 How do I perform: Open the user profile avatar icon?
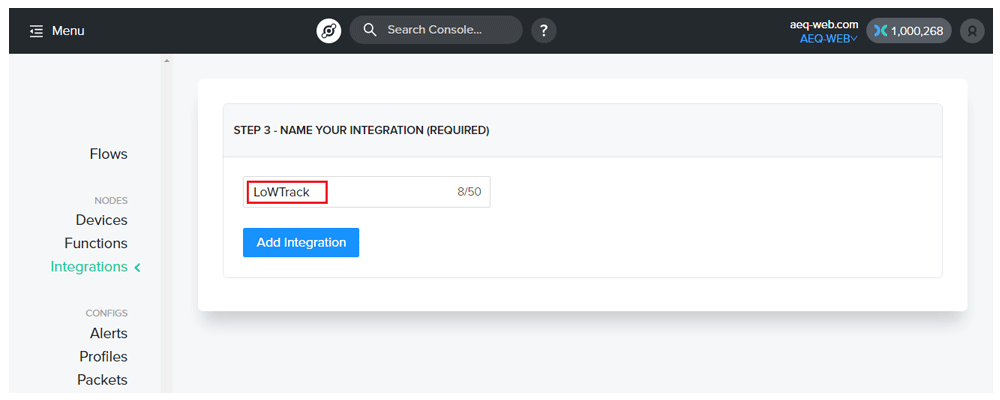click(x=972, y=31)
